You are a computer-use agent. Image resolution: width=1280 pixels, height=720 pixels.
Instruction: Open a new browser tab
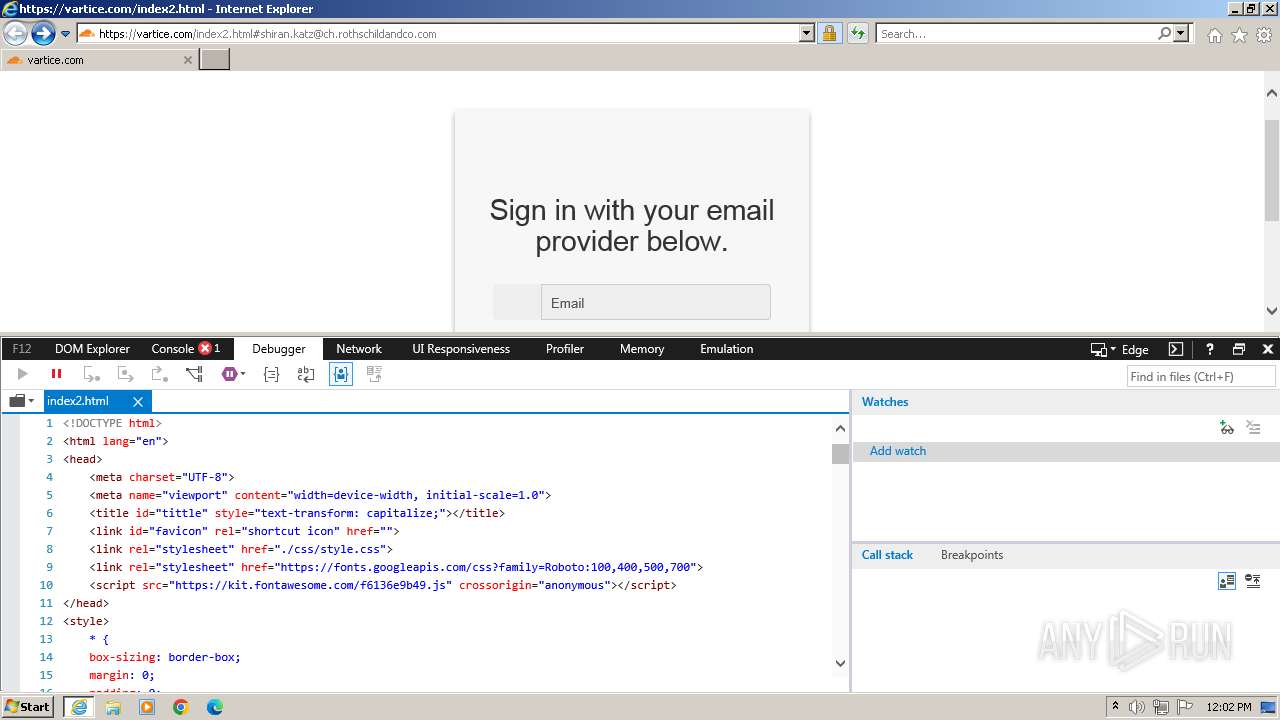tap(215, 59)
